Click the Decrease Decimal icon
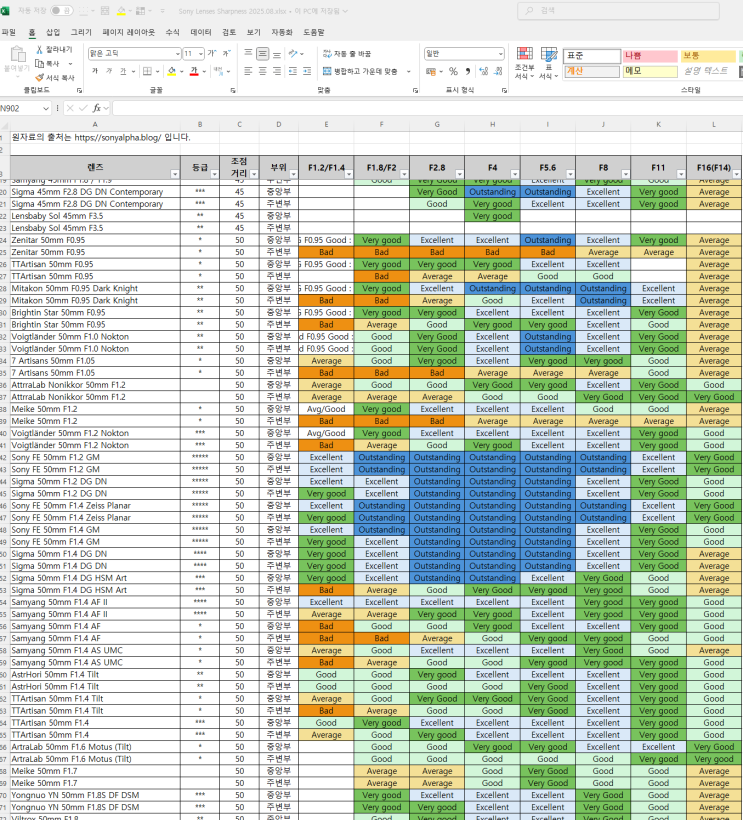This screenshot has height=820, width=743. 498,71
